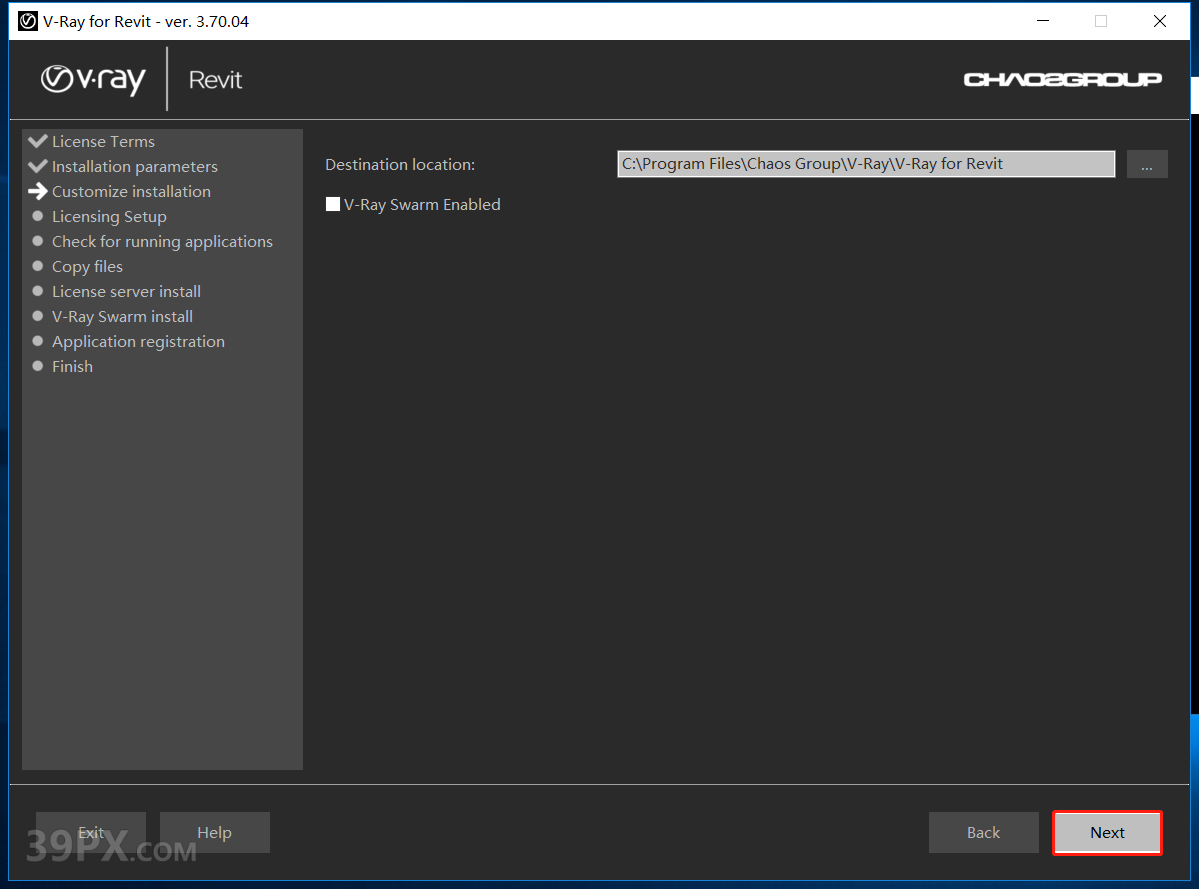Enable the V-Ray Swarm Enabled checkbox
The image size is (1199, 889).
click(333, 204)
